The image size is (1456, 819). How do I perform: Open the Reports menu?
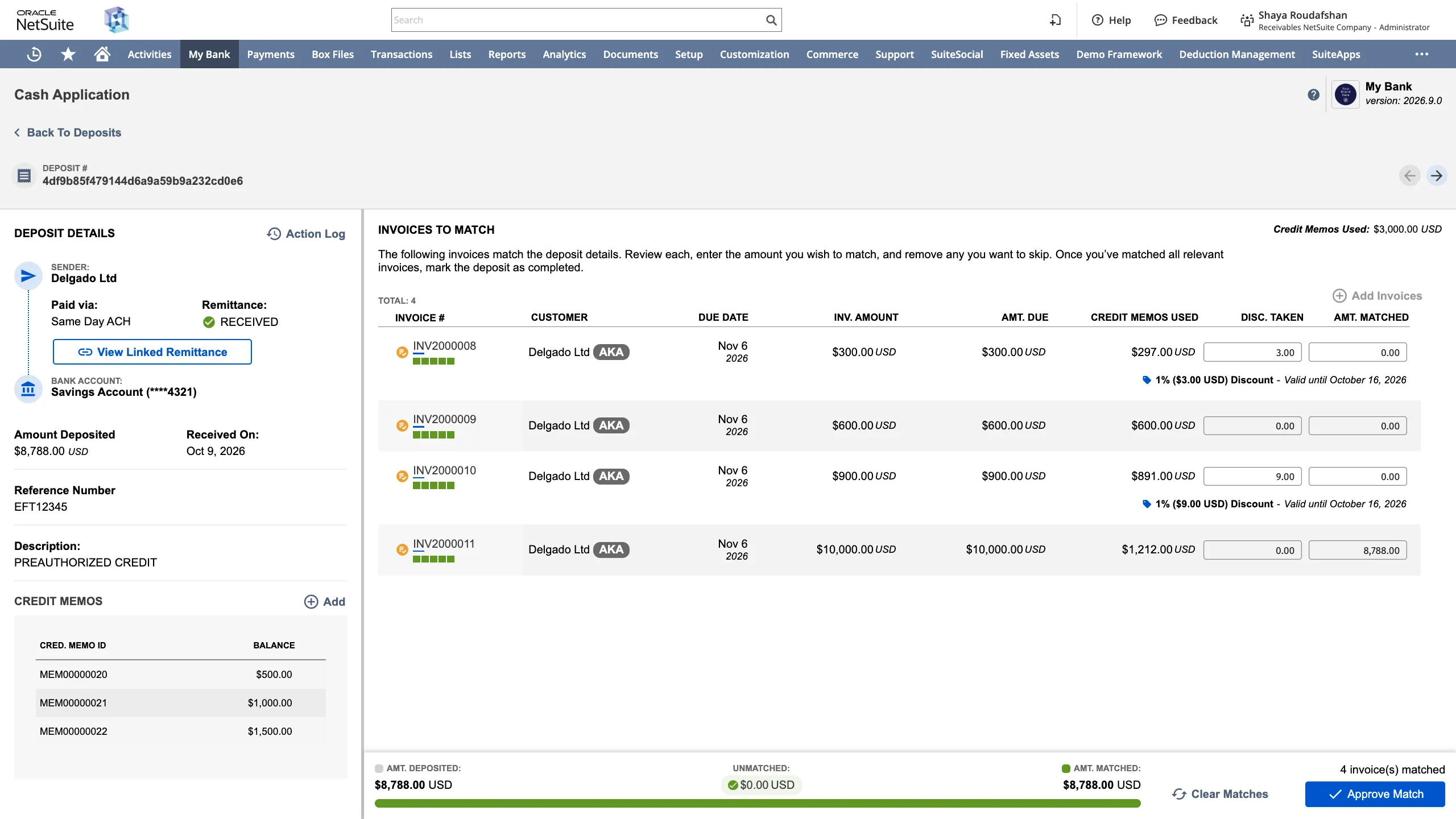[507, 54]
